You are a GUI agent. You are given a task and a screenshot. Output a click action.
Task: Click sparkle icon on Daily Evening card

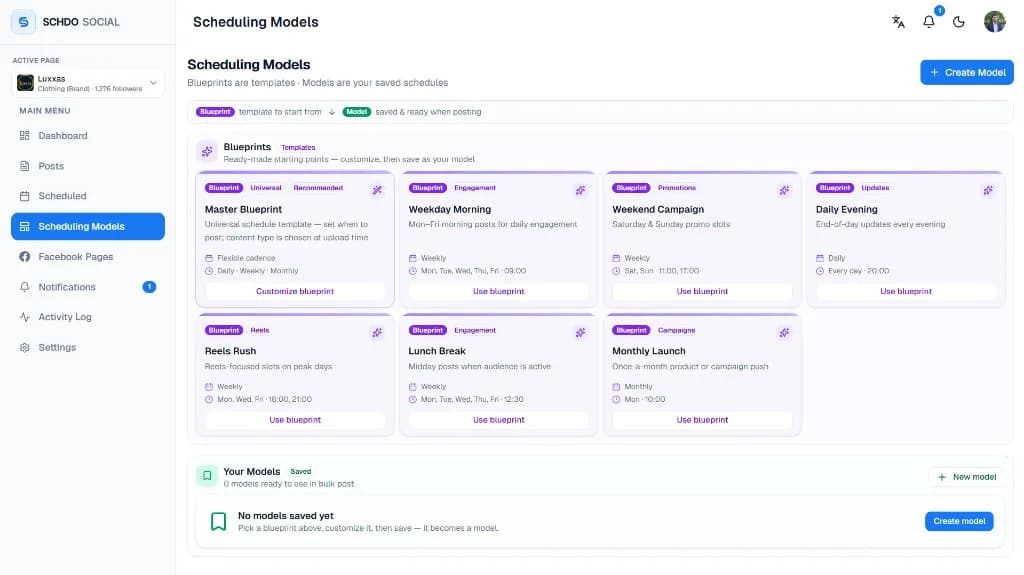click(x=988, y=191)
